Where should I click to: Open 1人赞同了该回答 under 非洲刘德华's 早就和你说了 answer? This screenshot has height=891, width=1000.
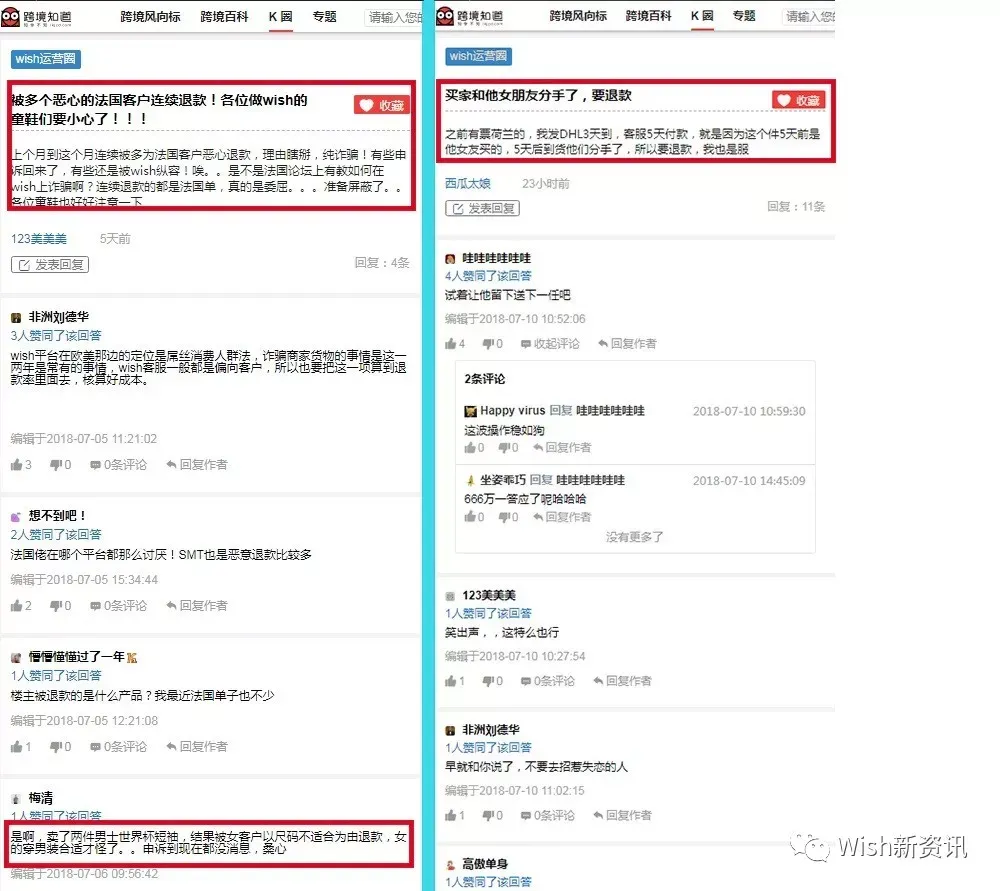(488, 747)
